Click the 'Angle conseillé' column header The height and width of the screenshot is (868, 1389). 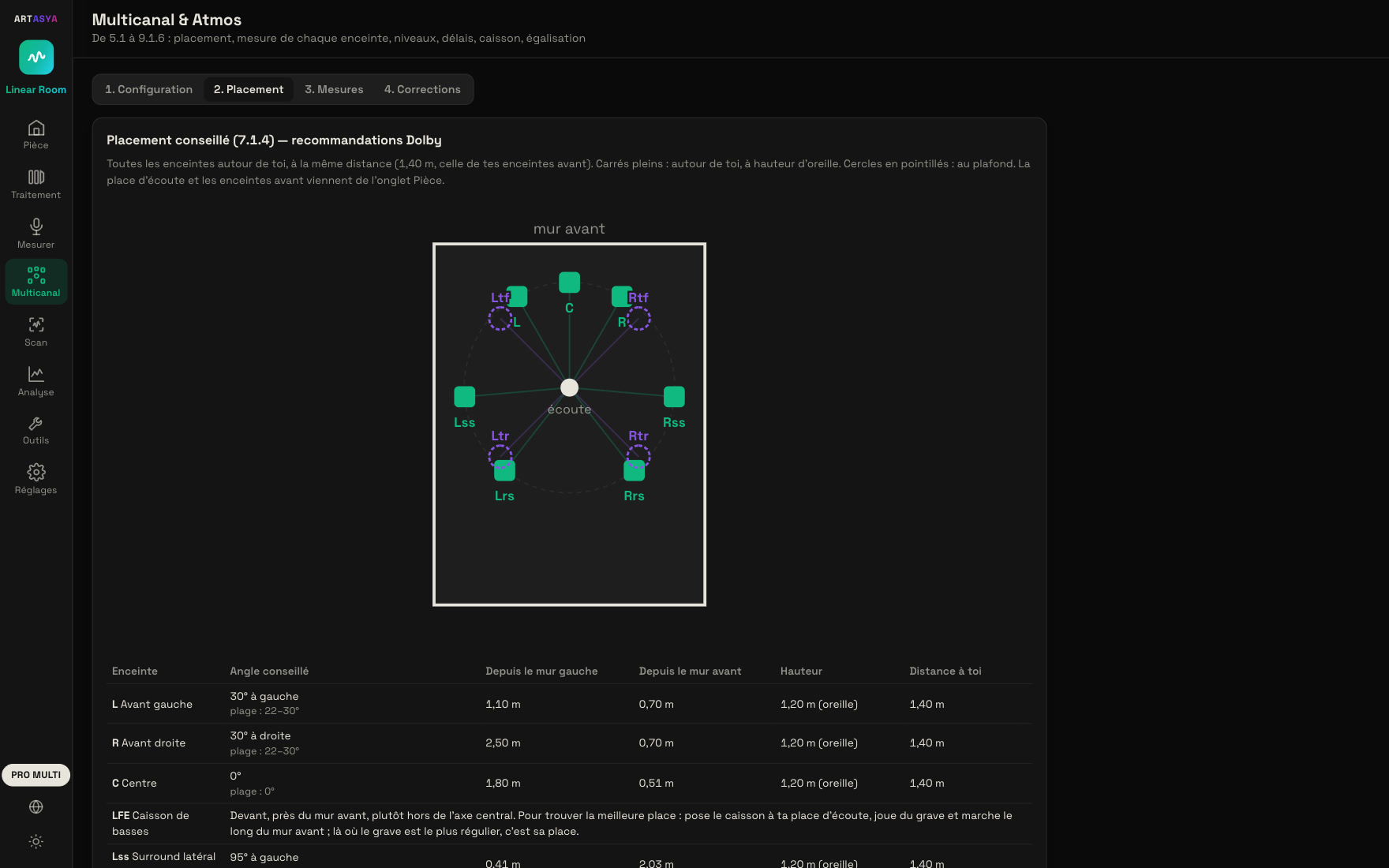point(269,671)
